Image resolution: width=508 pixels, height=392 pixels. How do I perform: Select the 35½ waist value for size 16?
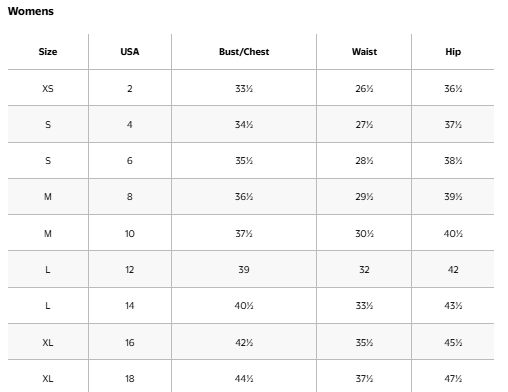(x=364, y=343)
